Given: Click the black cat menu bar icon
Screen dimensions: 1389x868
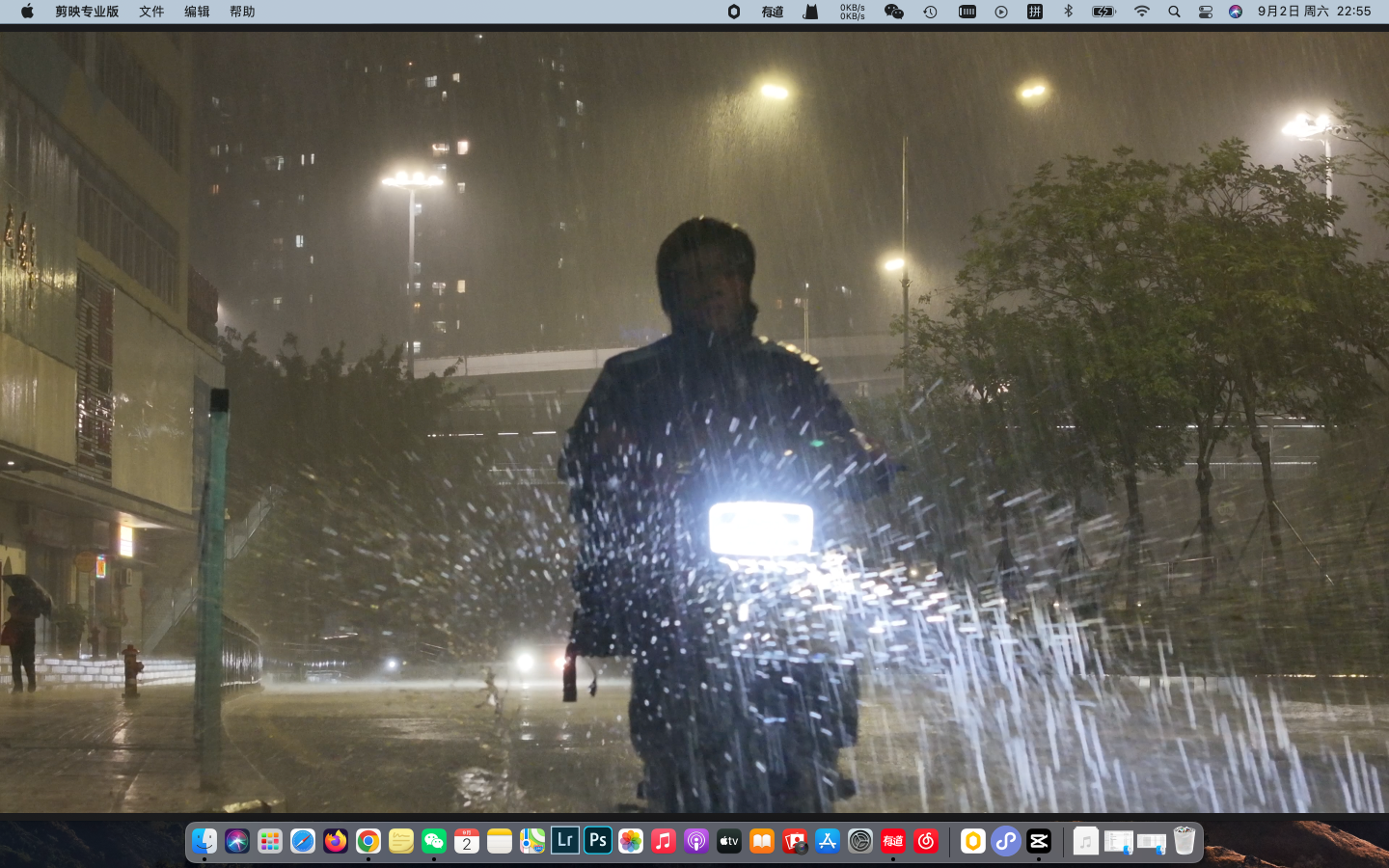Looking at the screenshot, I should (x=811, y=12).
